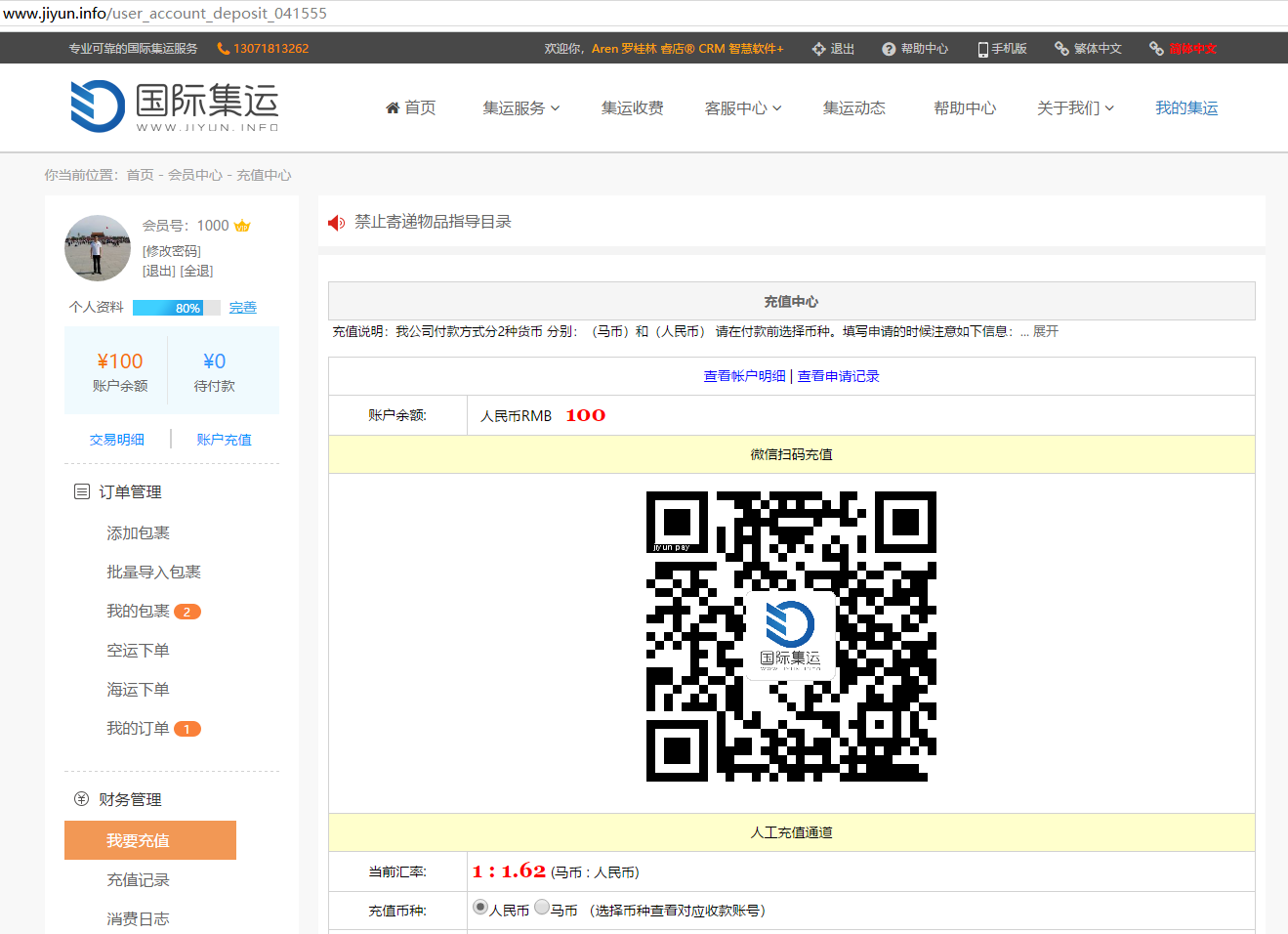Click the 财务管理 coin icon in the sidebar

point(81,799)
